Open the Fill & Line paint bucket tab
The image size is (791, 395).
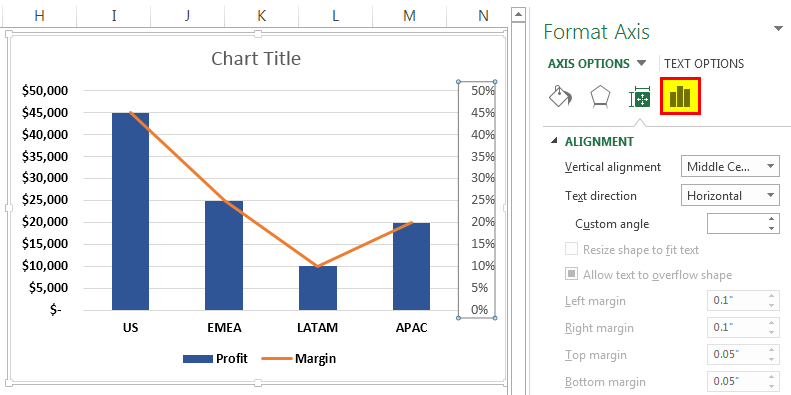coord(560,96)
